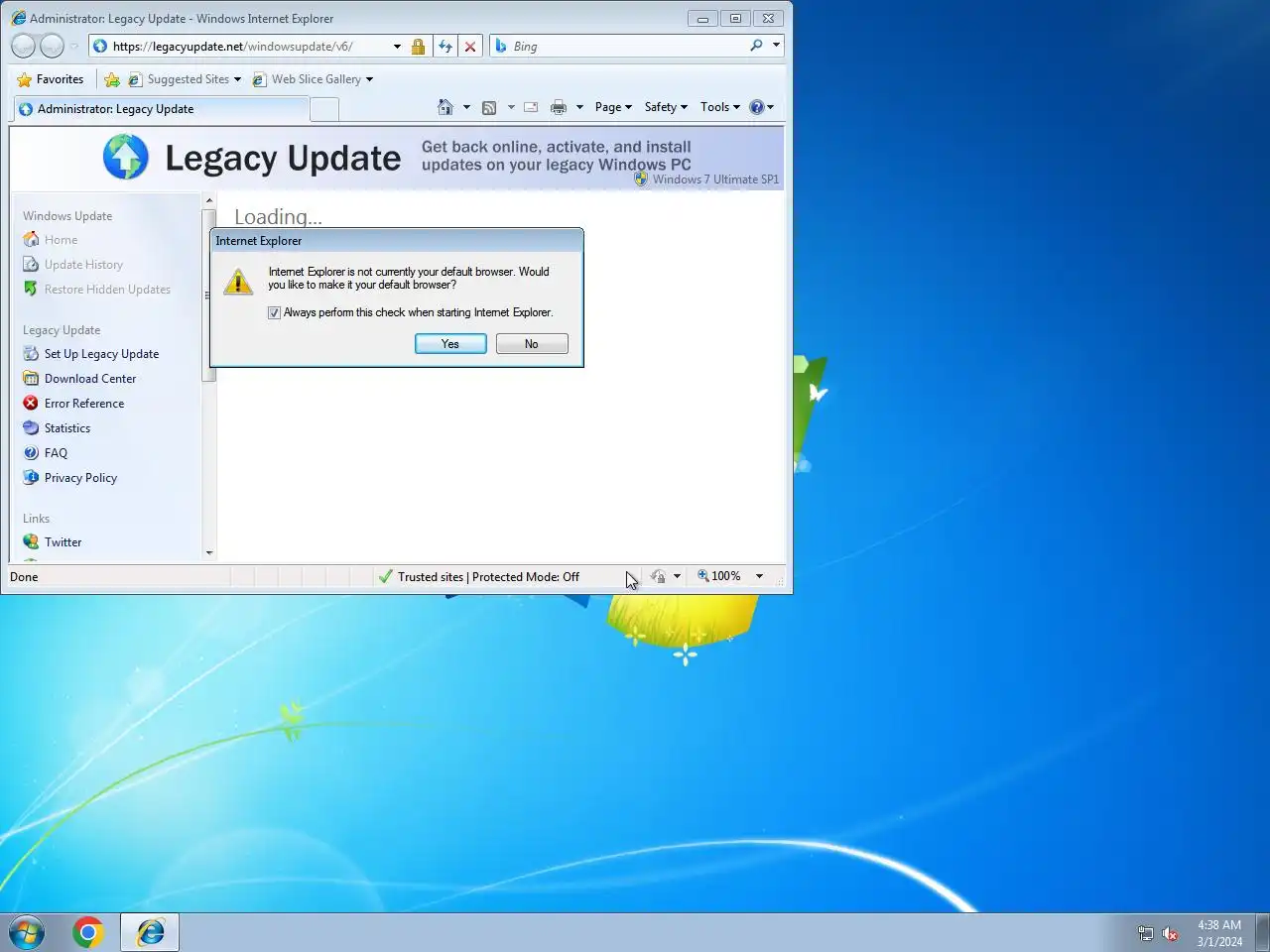Launch Google Chrome from taskbar

click(x=87, y=932)
